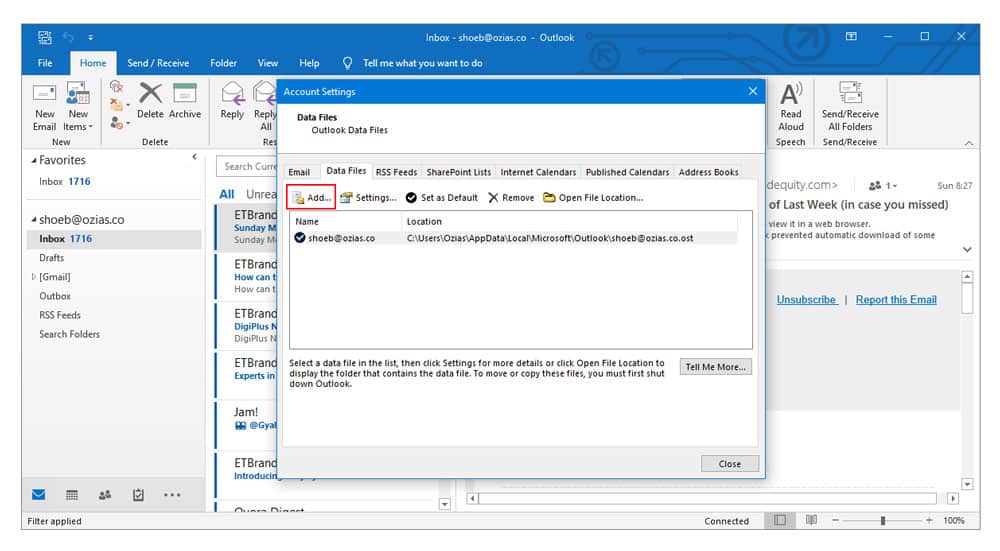Close Account Settings with the X
Image resolution: width=1000 pixels, height=551 pixels.
753,91
